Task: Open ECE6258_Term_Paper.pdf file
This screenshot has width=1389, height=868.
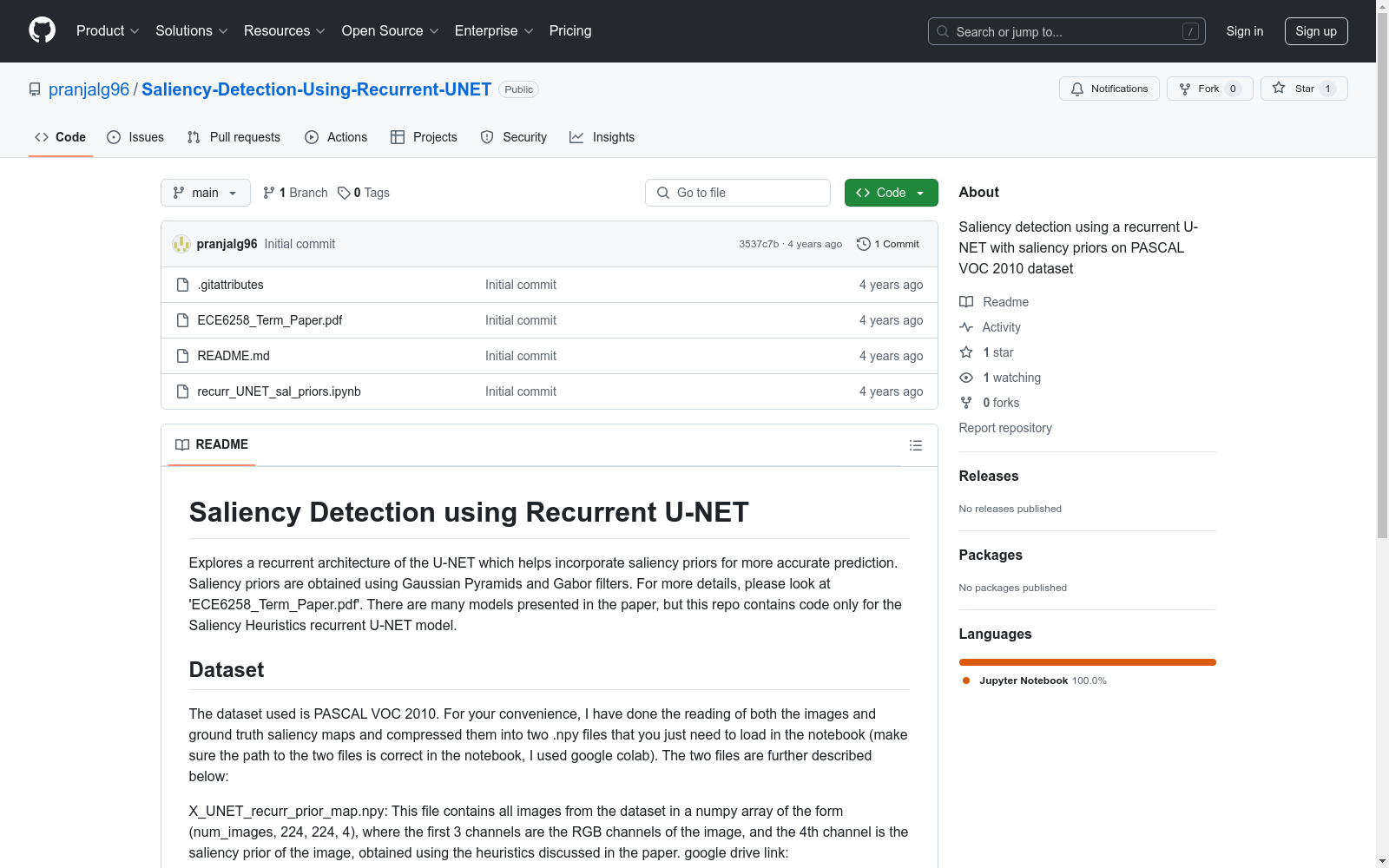Action: (x=270, y=320)
